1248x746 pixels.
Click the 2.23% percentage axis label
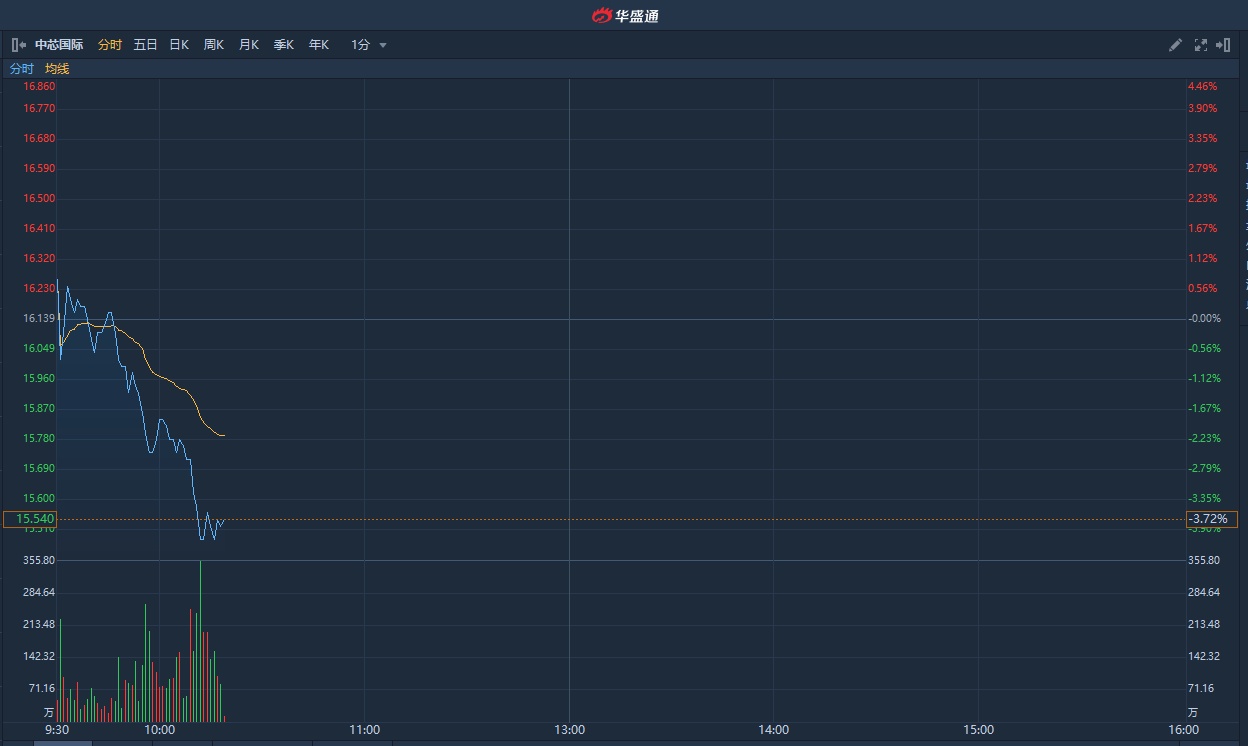(1203, 198)
